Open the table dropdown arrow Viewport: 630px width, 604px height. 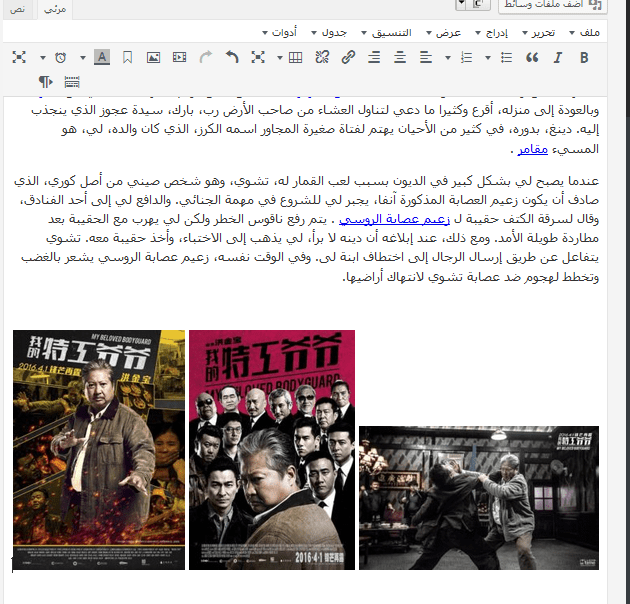tap(280, 58)
